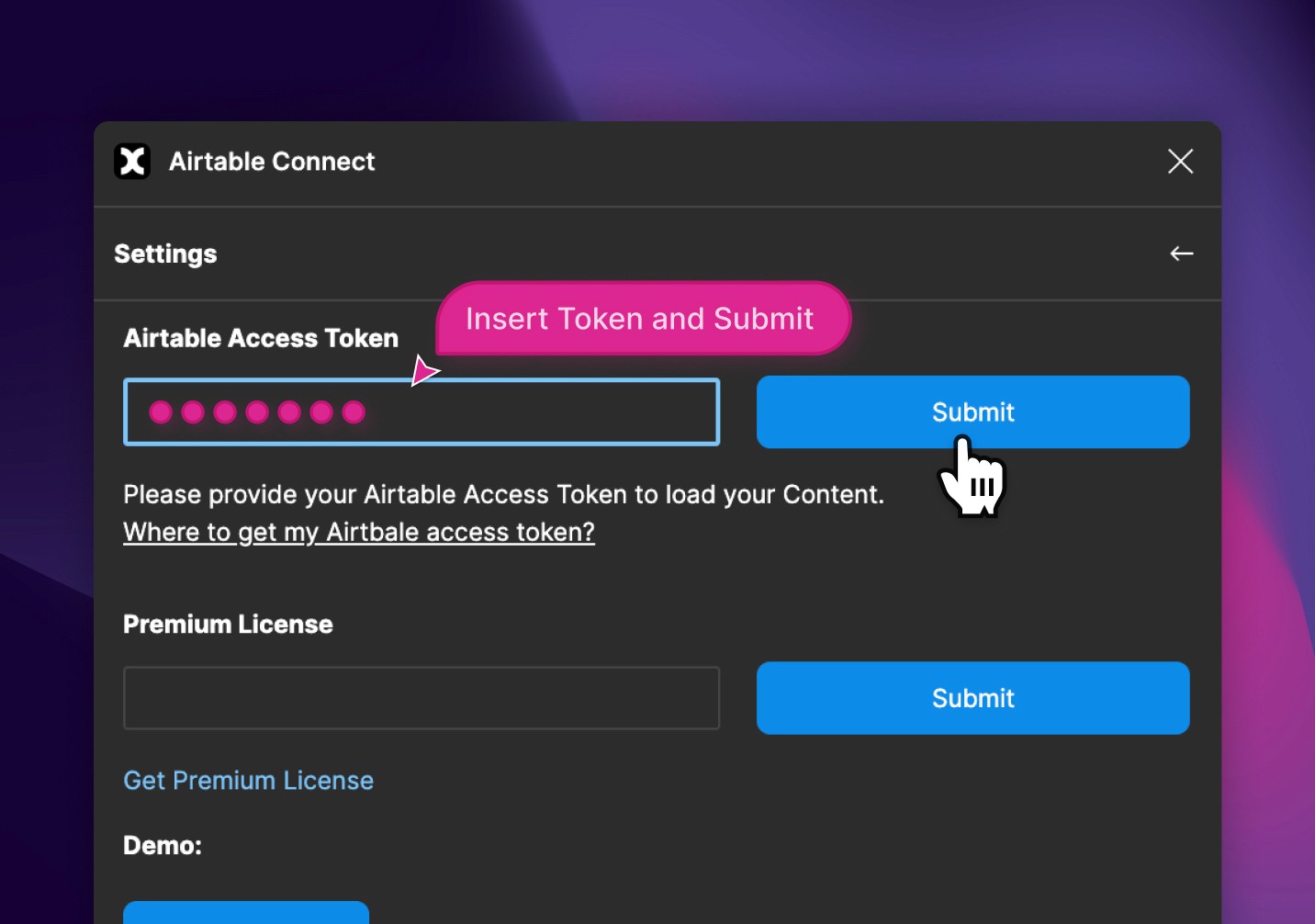Click into the Premium License input box

point(421,698)
